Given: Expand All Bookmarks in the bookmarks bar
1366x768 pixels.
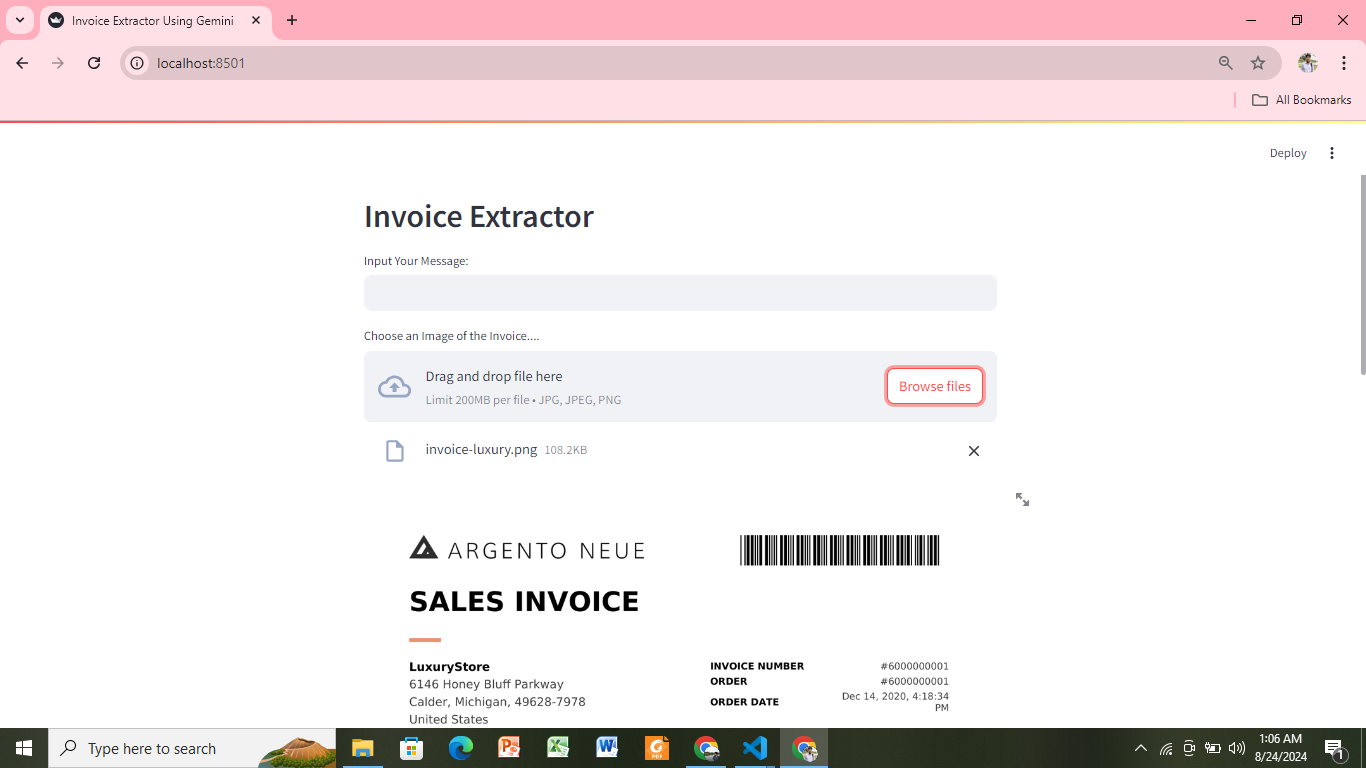Looking at the screenshot, I should point(1301,99).
